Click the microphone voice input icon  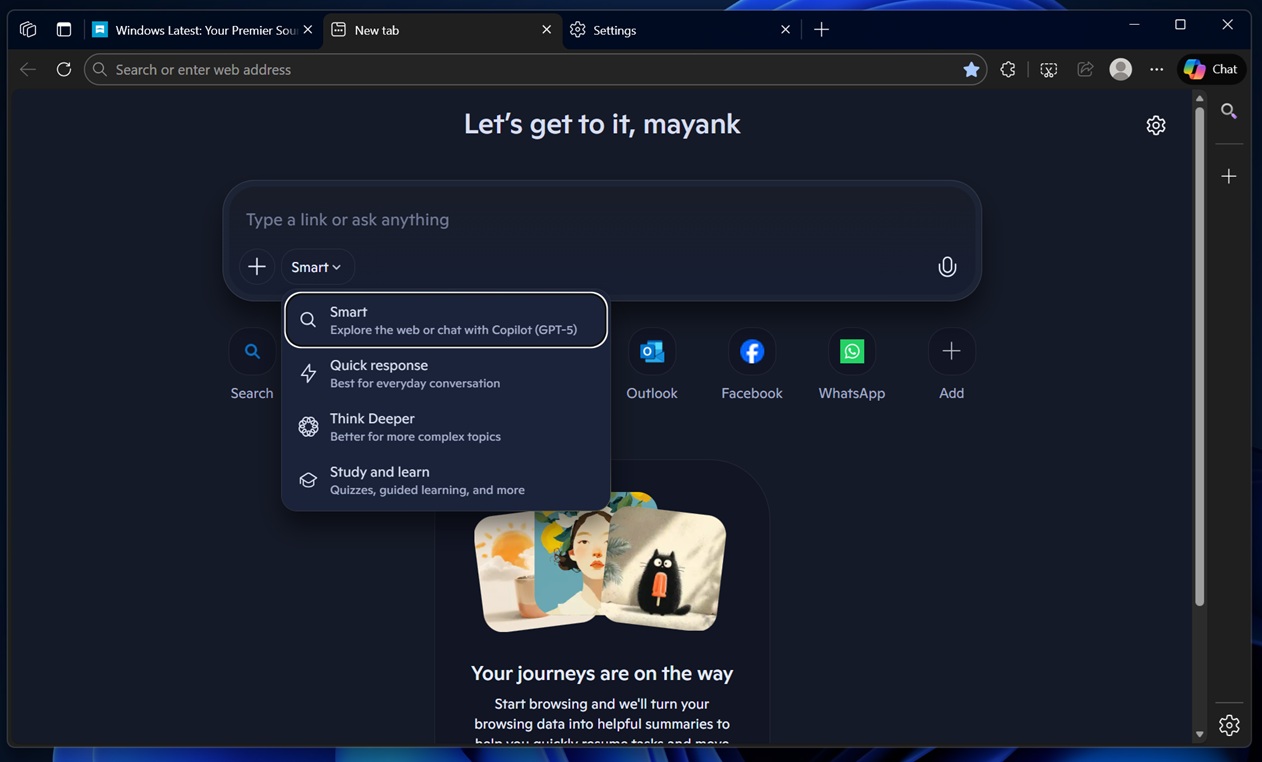[947, 267]
